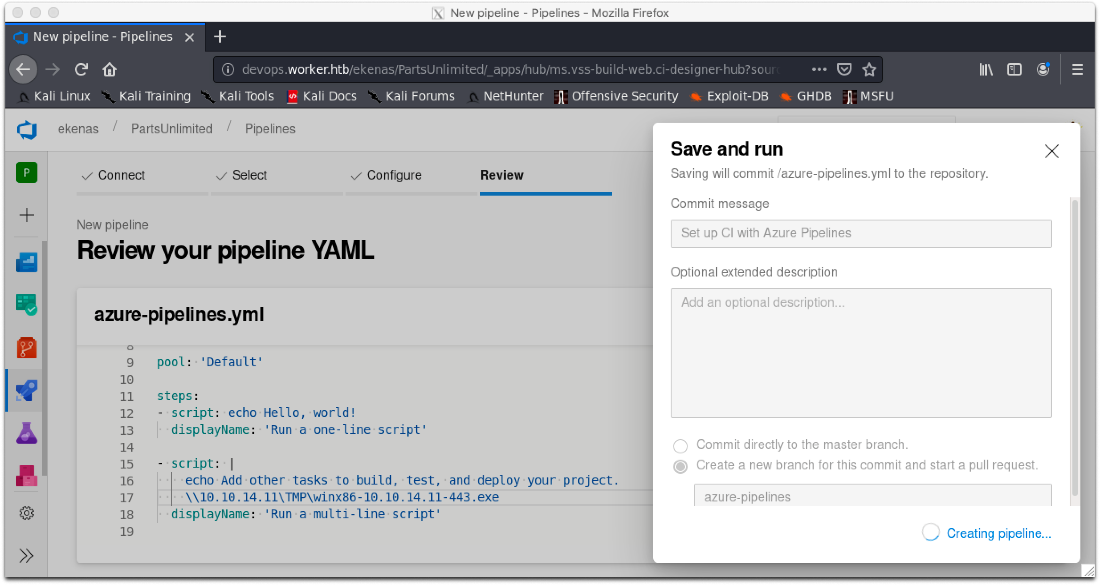
Task: Click 'Run a multi-line script' displayName line
Action: [x=306, y=514]
